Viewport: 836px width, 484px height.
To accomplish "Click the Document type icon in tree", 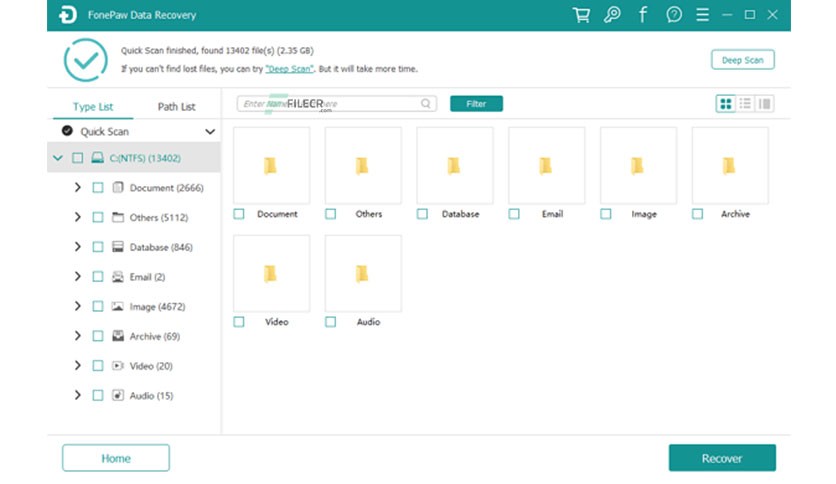I will tap(118, 187).
